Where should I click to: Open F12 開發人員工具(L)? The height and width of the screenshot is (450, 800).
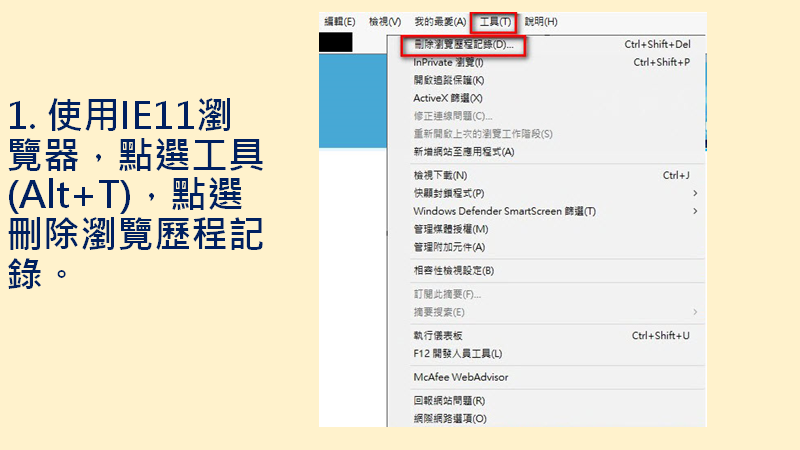click(x=457, y=354)
